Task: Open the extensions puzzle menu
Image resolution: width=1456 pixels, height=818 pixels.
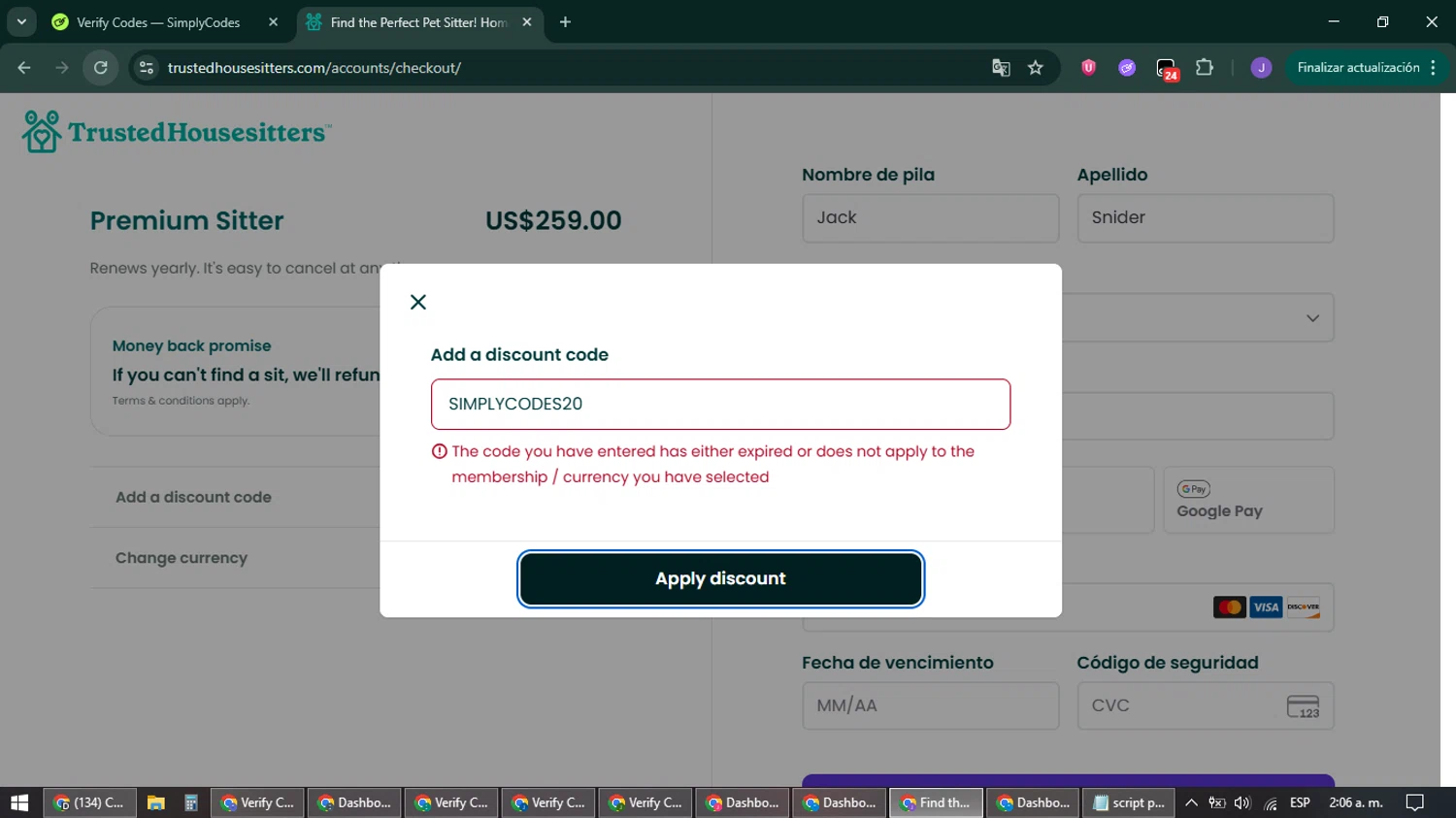Action: pos(1205,68)
